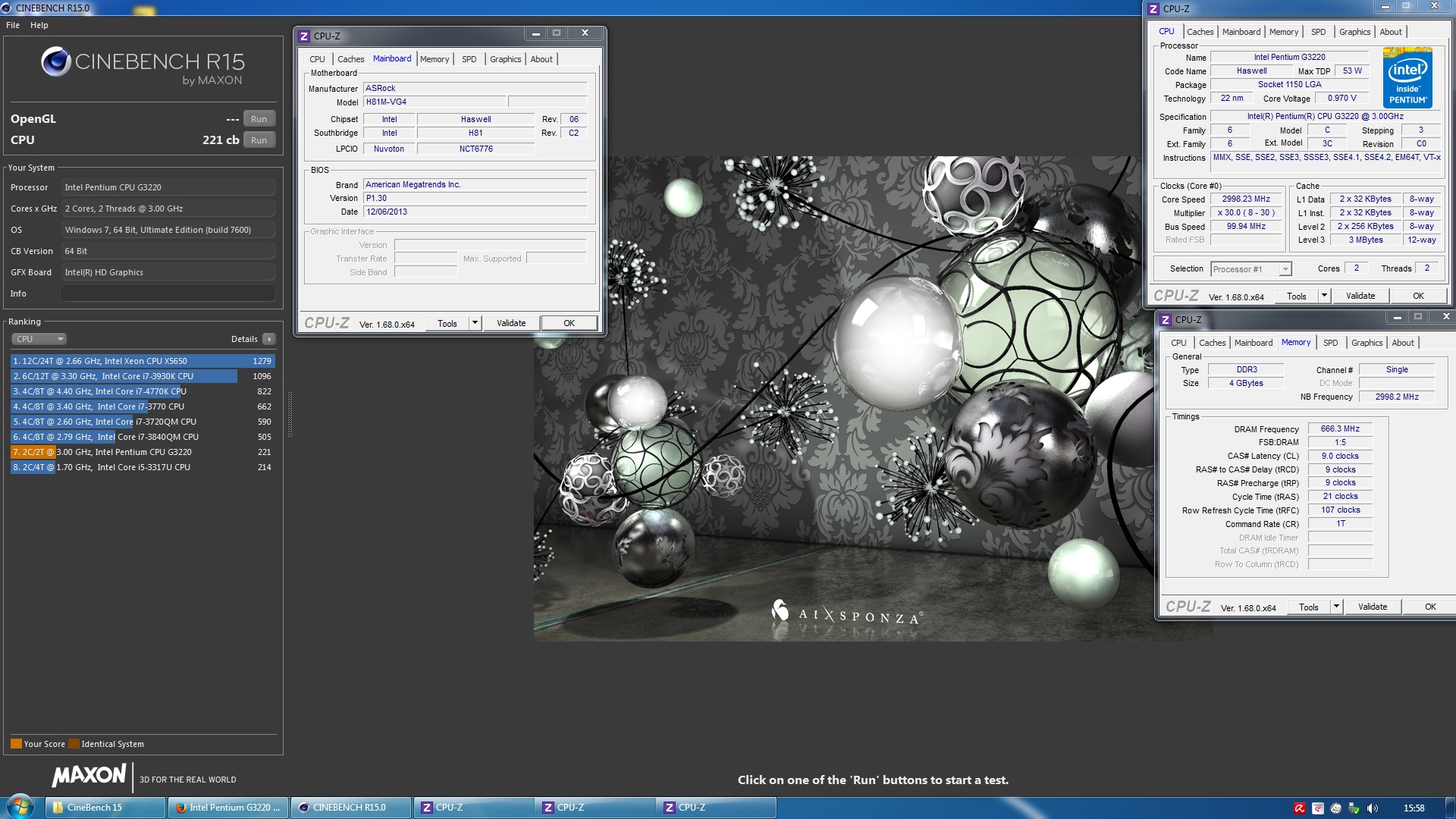Open system menu icon of Memory CPU-Z window
The image size is (1456, 819).
1166,320
